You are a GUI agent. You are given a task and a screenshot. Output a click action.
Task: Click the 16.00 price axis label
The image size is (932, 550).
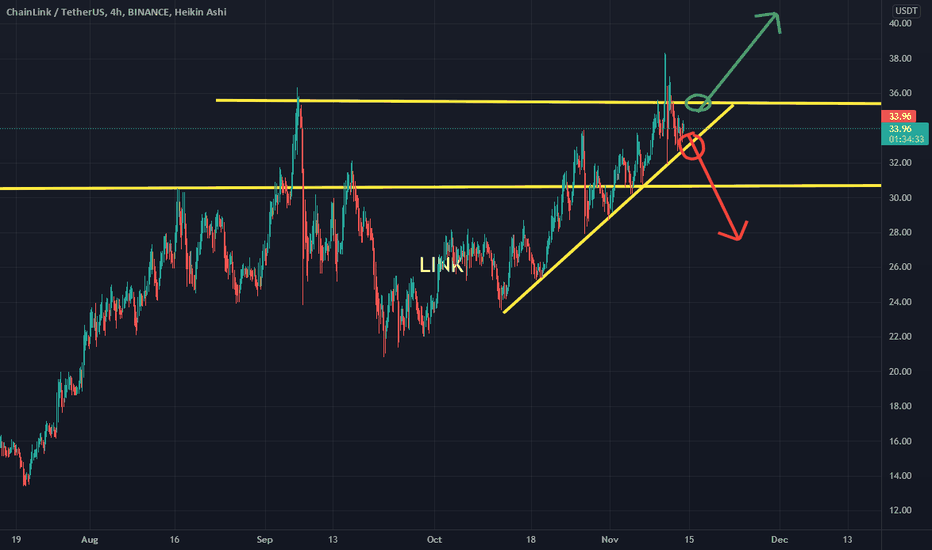pos(900,441)
